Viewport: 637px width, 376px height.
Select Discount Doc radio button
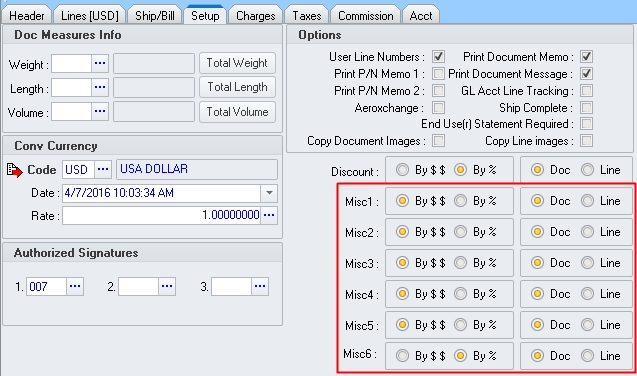click(537, 169)
